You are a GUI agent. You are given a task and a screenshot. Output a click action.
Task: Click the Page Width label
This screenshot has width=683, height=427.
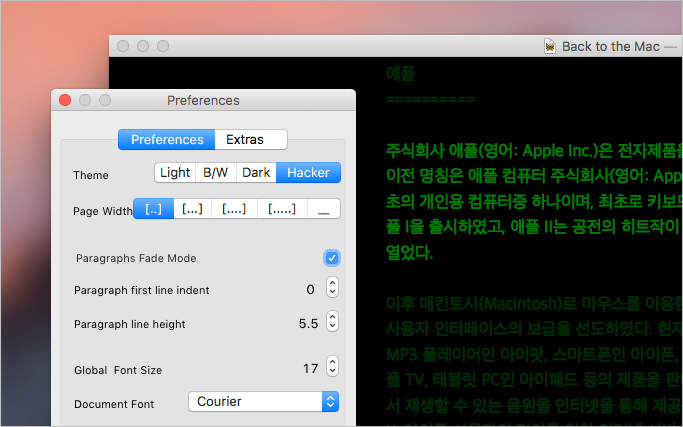103,211
